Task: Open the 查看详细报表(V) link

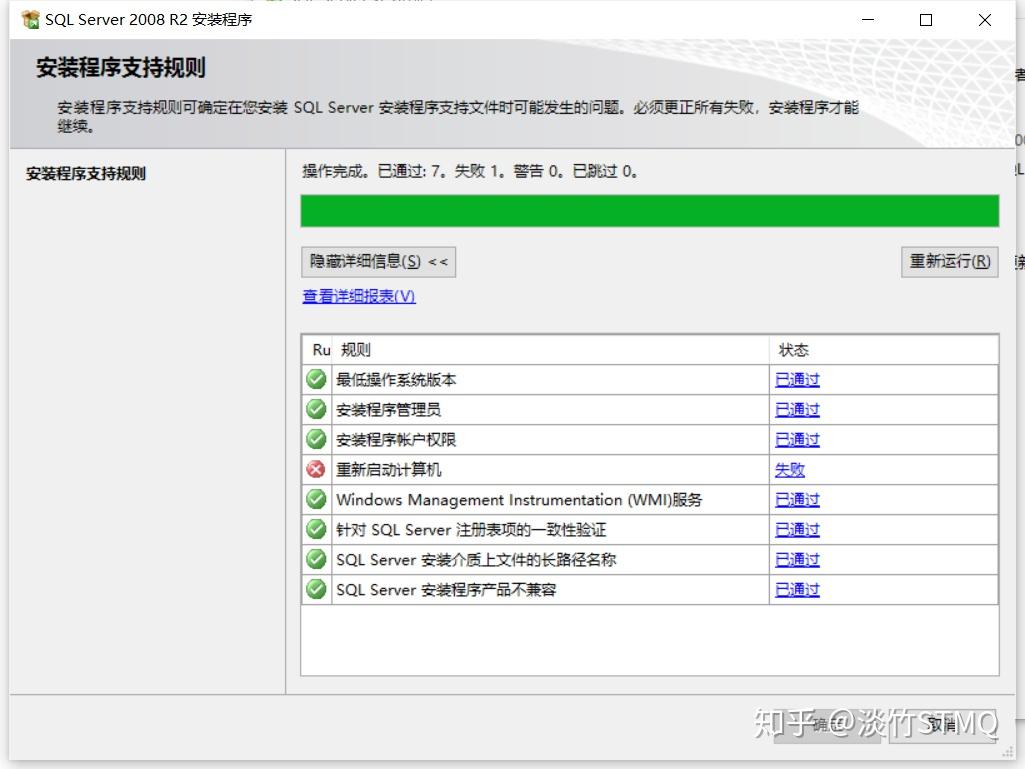Action: tap(359, 296)
